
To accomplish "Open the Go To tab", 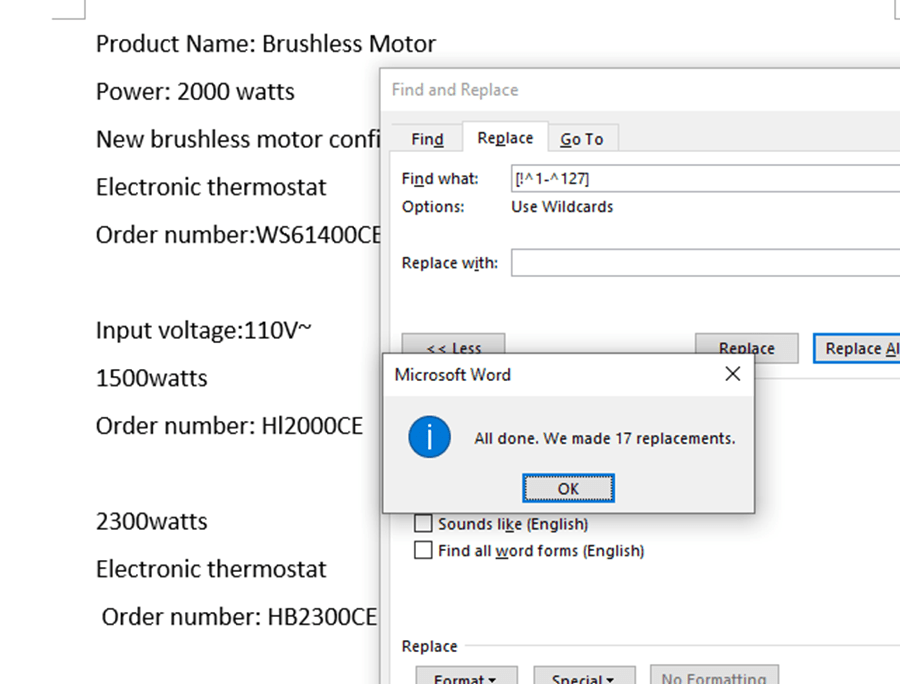I will point(581,139).
